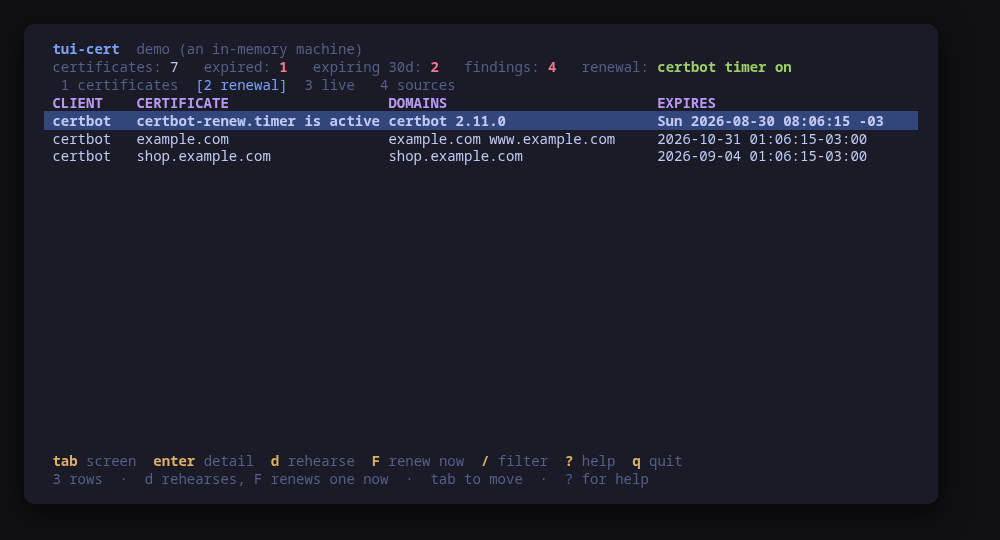Click the EXPIRES column header
The image size is (1000, 540).
coord(686,103)
